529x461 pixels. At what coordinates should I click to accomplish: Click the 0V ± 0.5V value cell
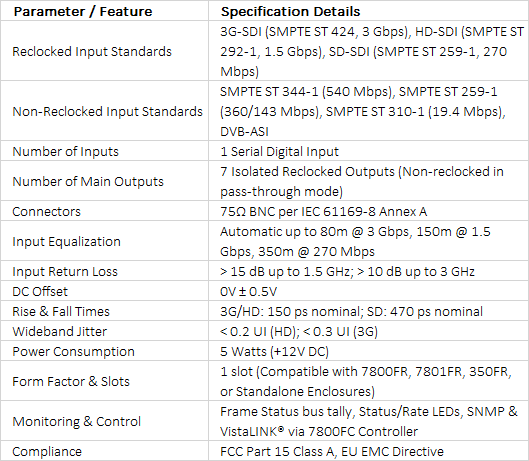pos(369,291)
